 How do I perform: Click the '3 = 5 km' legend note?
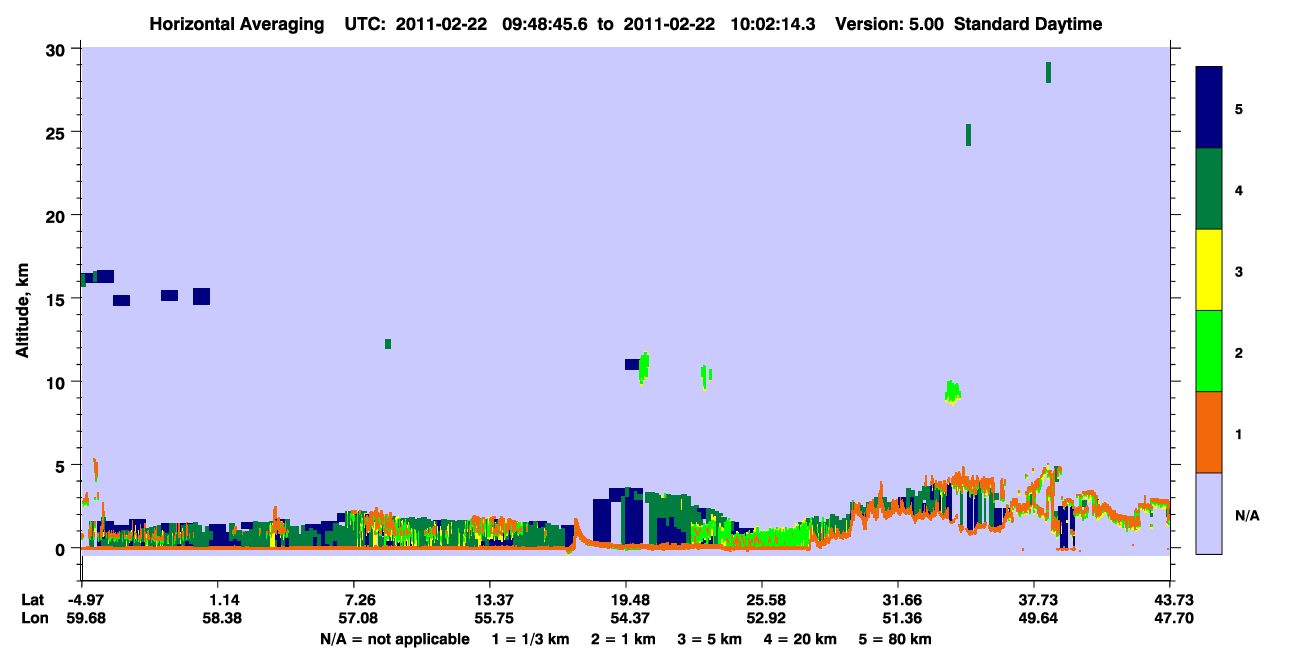tap(710, 639)
